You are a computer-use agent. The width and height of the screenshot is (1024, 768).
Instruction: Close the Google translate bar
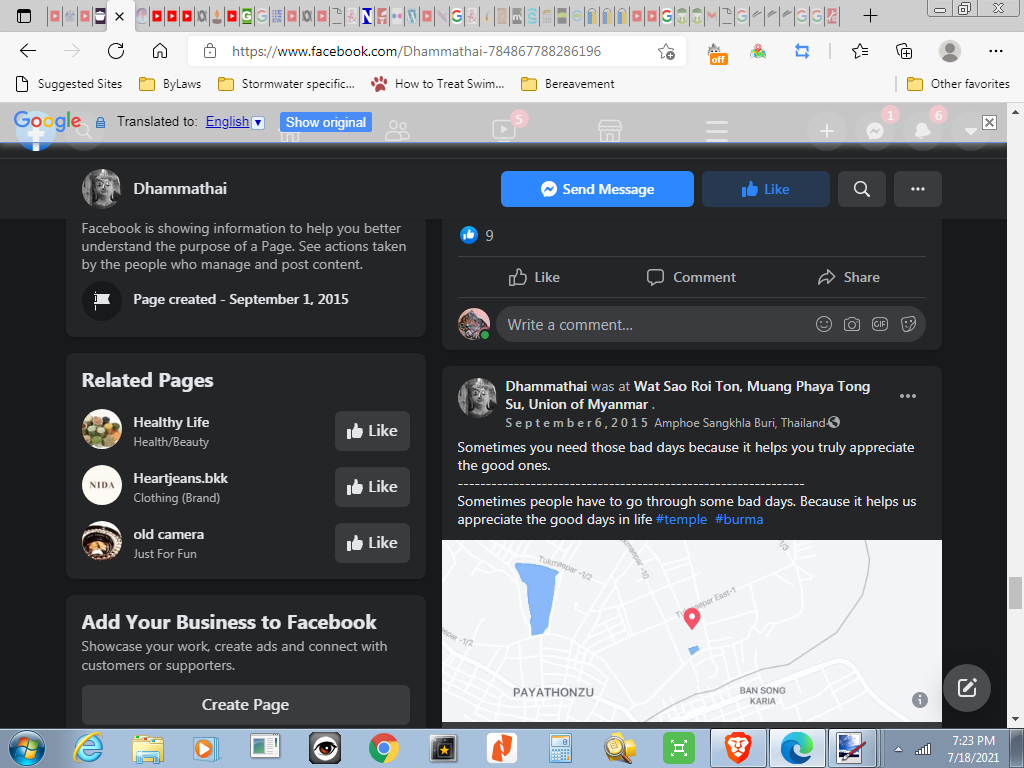click(x=989, y=122)
